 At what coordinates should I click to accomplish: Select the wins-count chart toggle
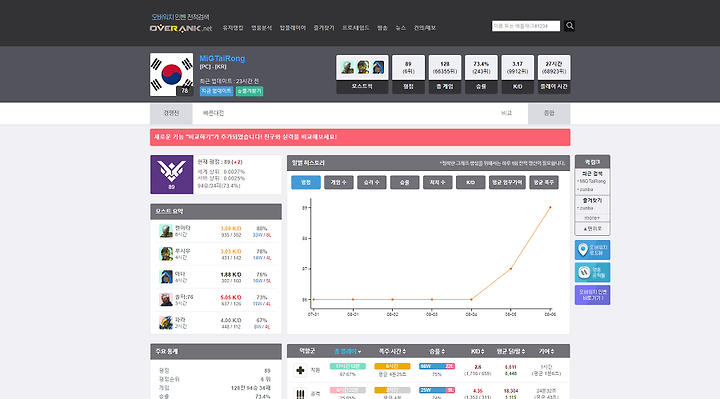372,182
